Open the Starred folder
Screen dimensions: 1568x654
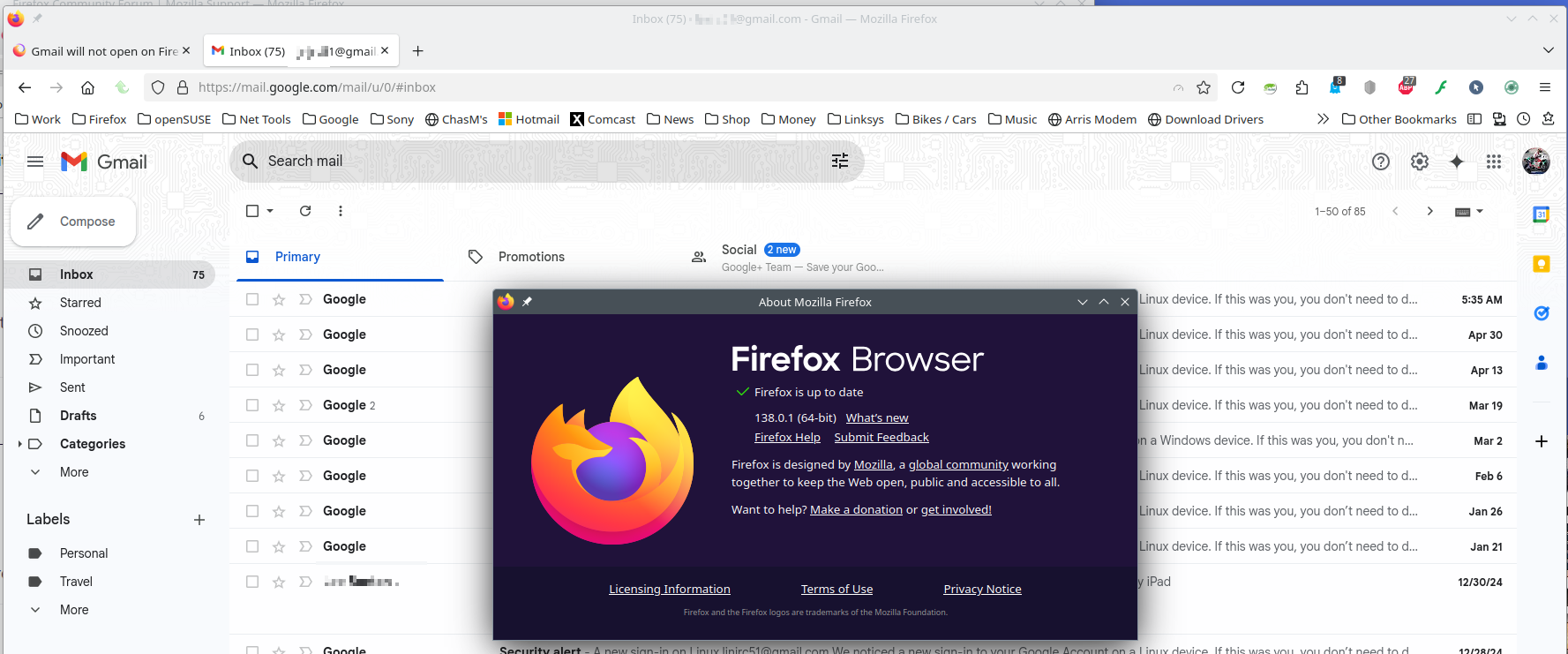pyautogui.click(x=80, y=303)
